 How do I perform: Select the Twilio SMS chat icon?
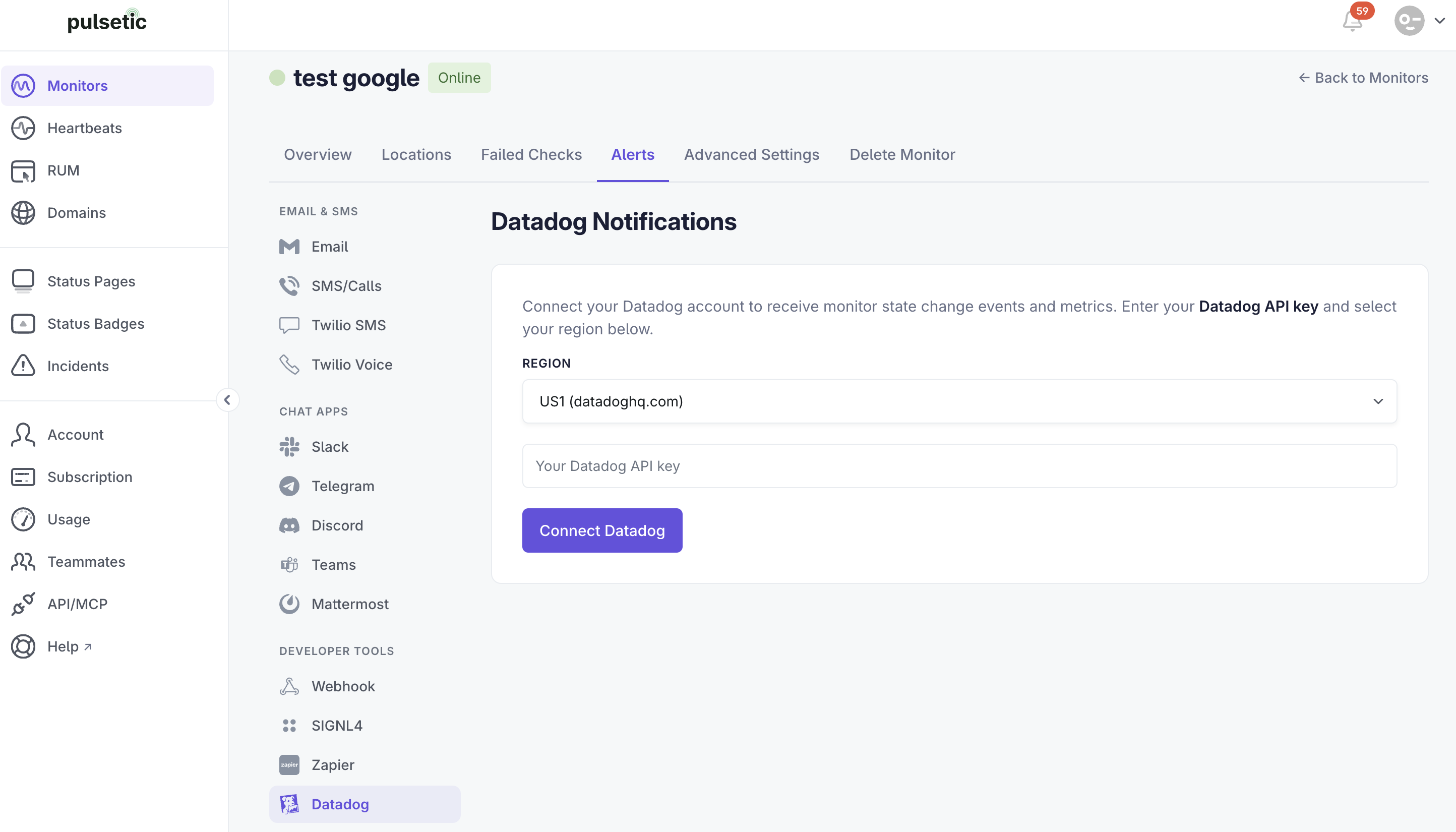(289, 325)
